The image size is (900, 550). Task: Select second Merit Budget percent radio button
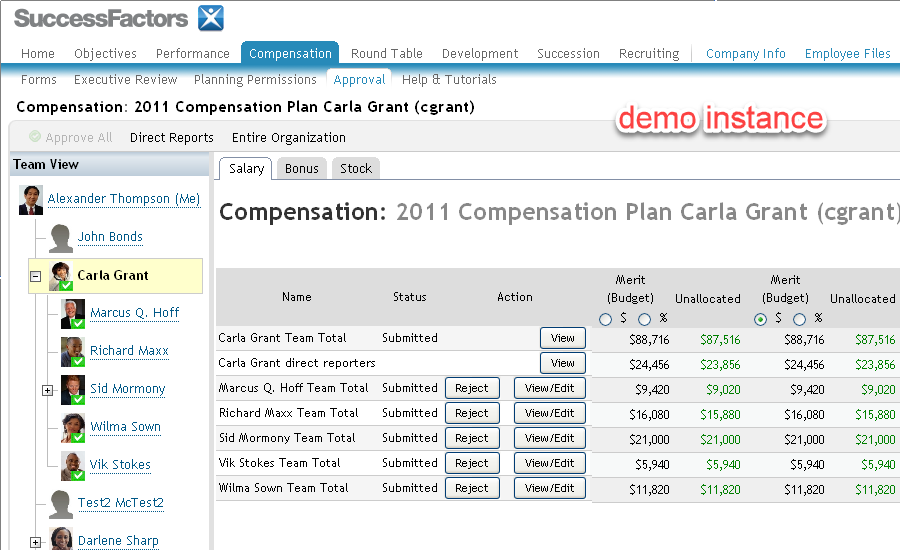pos(800,319)
